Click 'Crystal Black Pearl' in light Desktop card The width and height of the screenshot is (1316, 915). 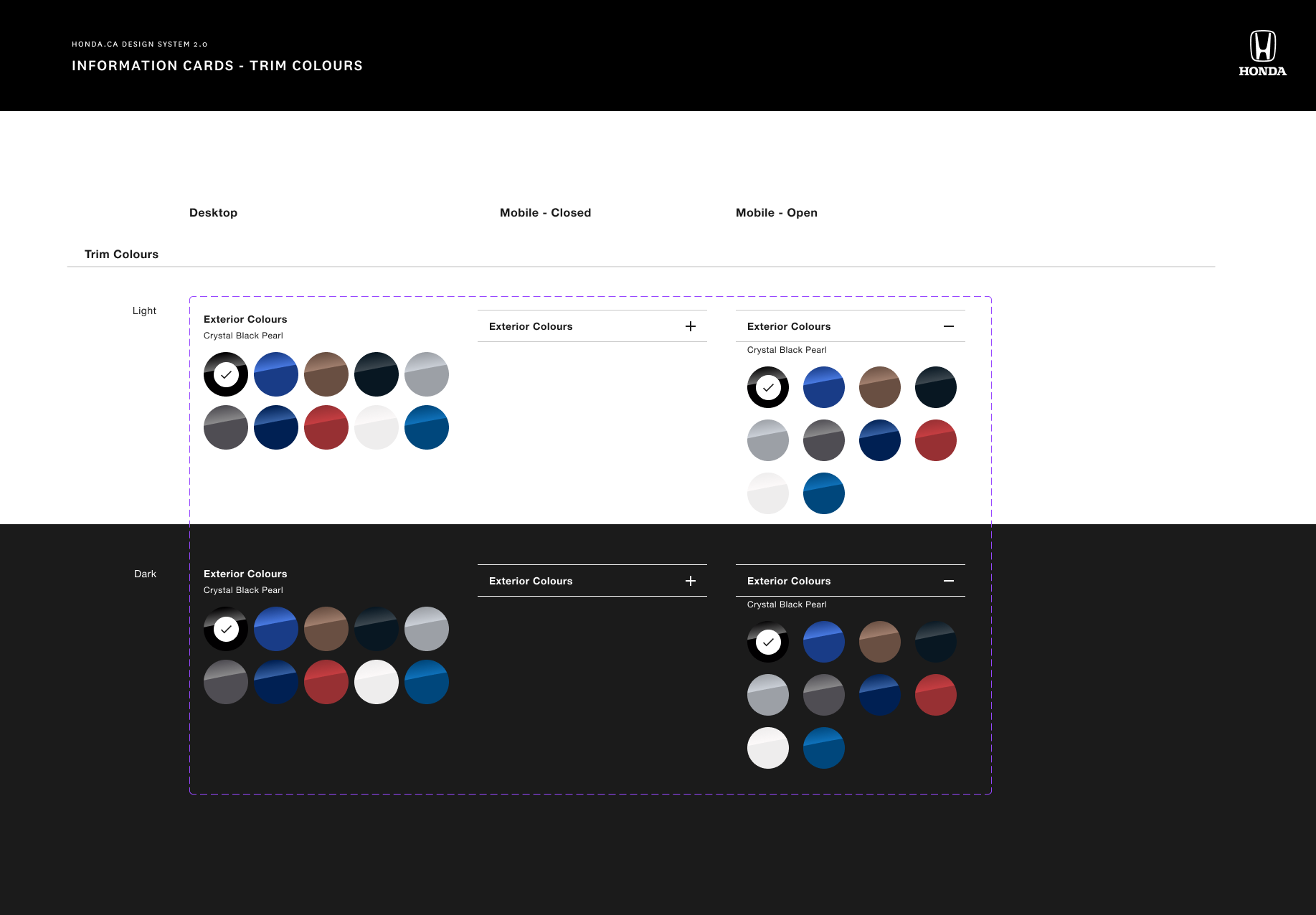243,336
